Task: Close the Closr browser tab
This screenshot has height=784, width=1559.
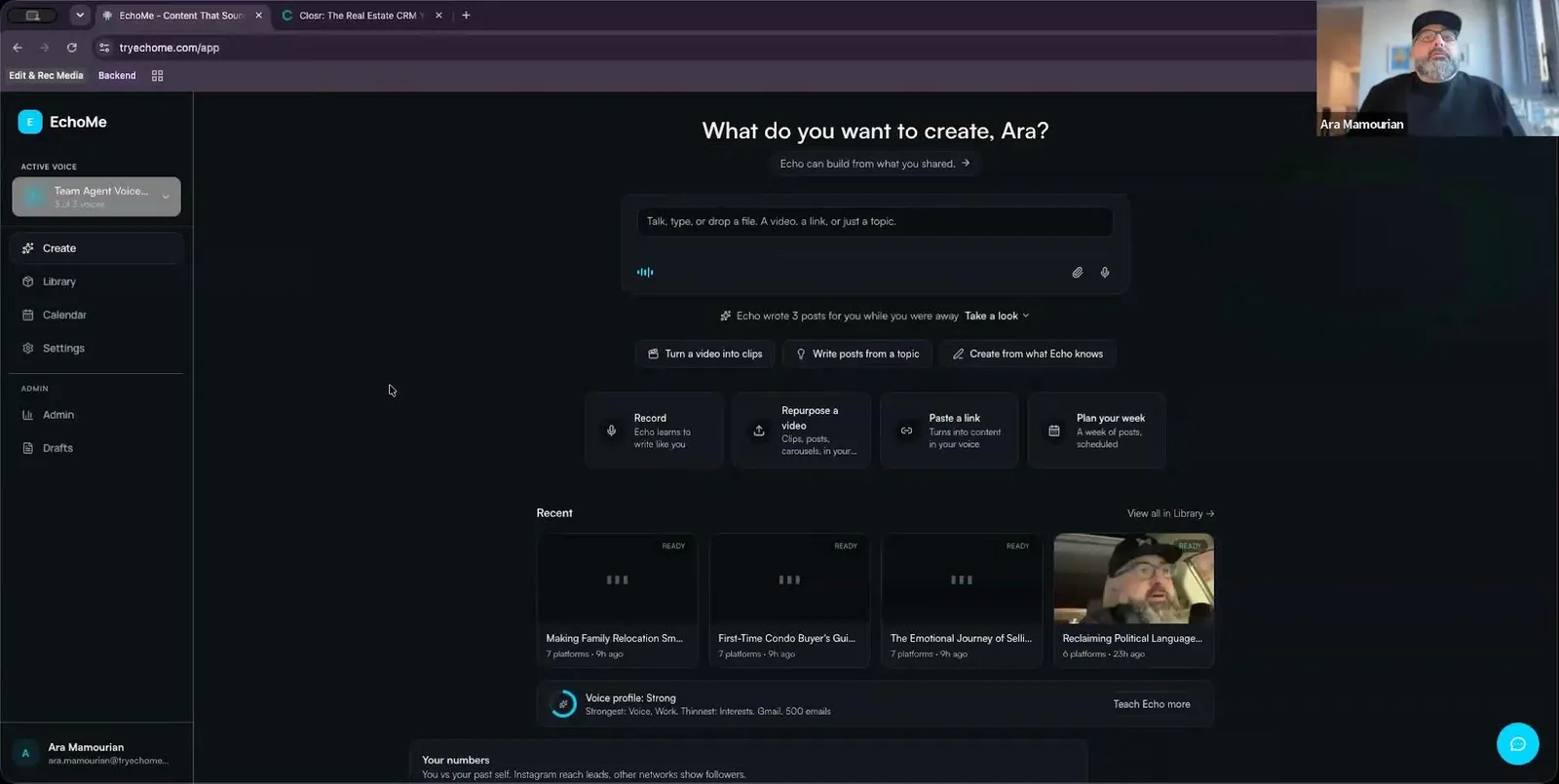Action: point(438,16)
